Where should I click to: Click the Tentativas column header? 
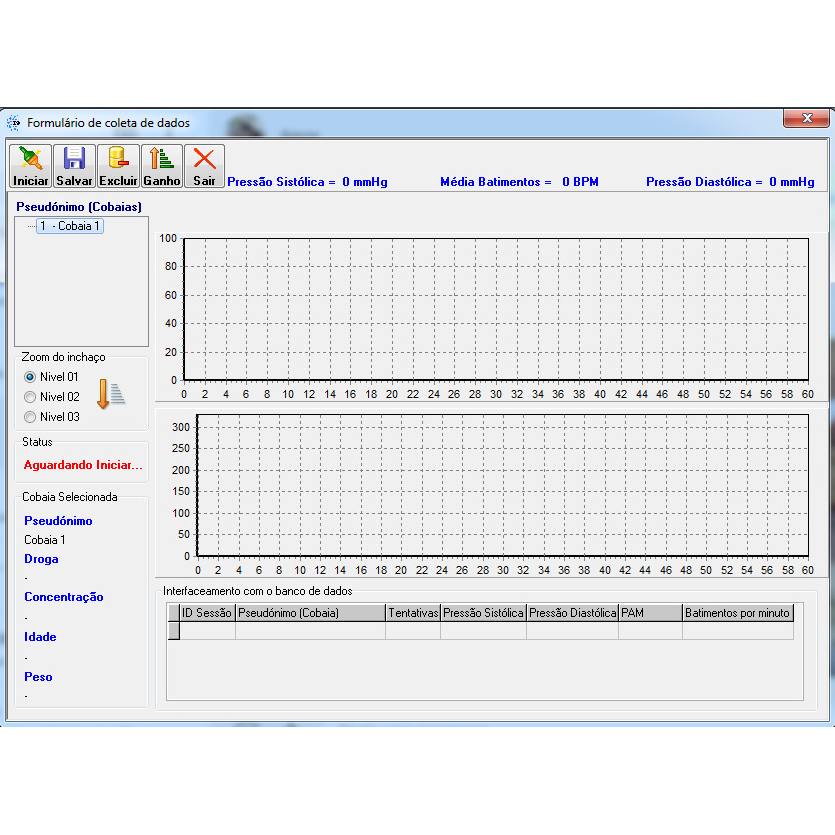coord(413,613)
